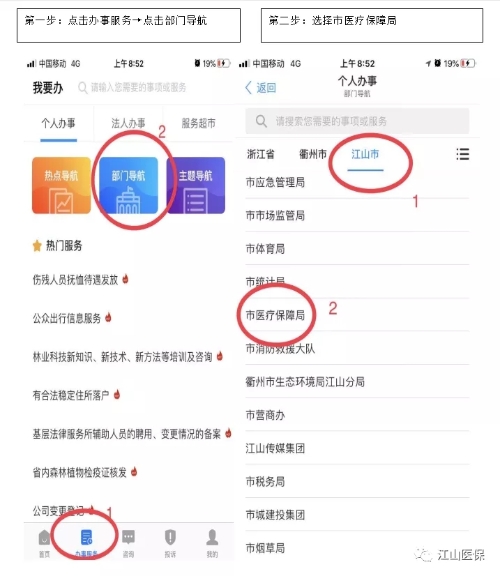Select the 浙江省 region tab
This screenshot has width=500, height=576.
(x=261, y=154)
